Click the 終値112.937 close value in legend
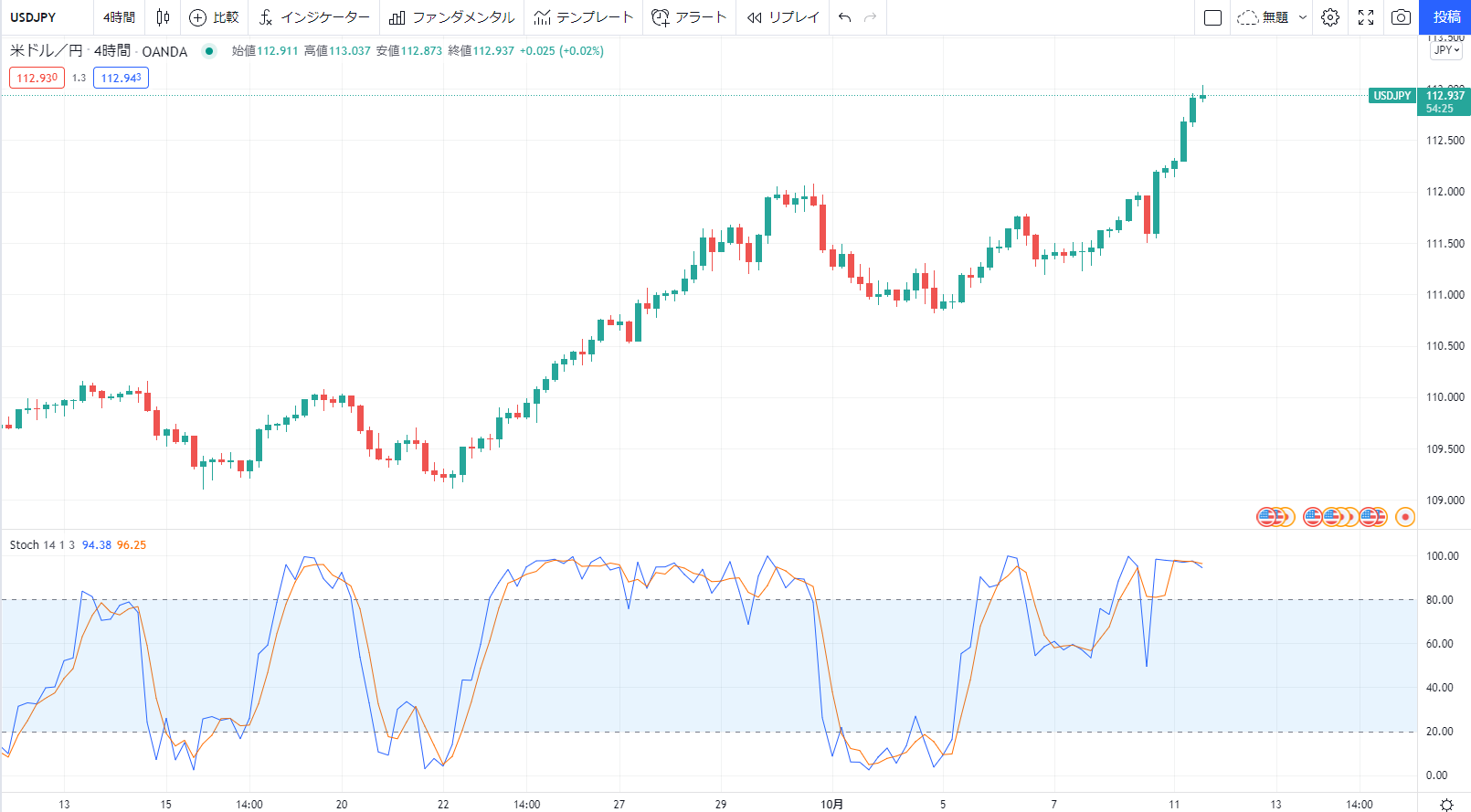The width and height of the screenshot is (1471, 812). [x=482, y=51]
